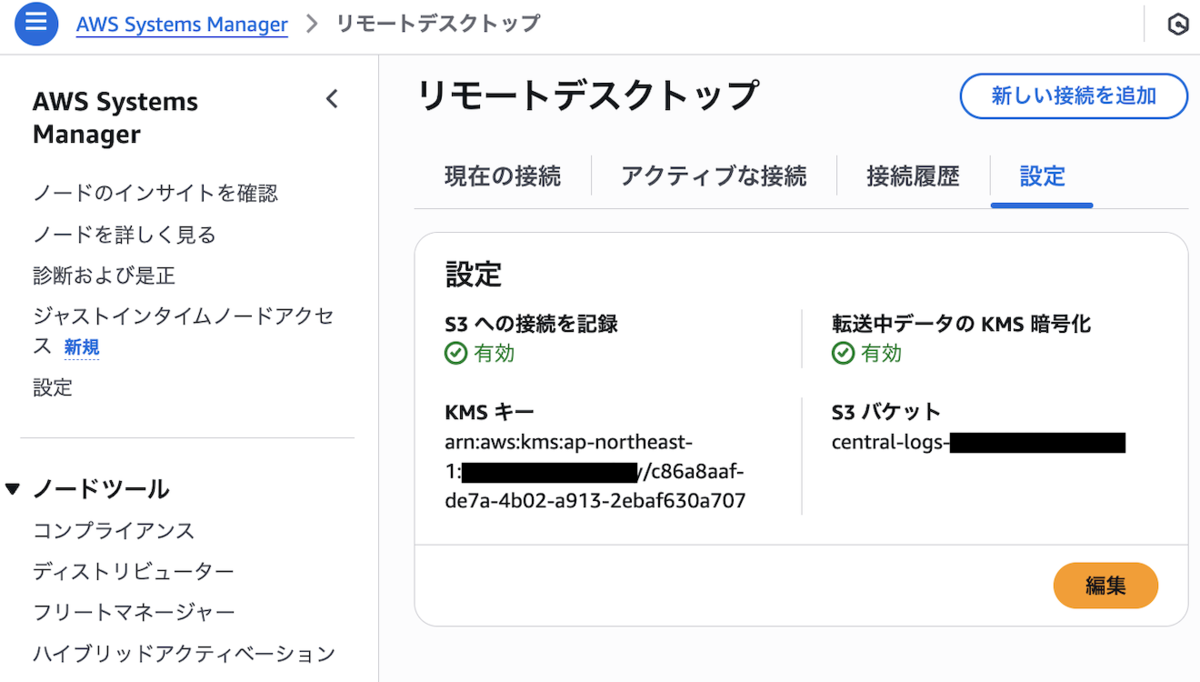Click the リモートデスクトップ breadcrumb text
Screen dimensions: 1200x682
pos(438,24)
